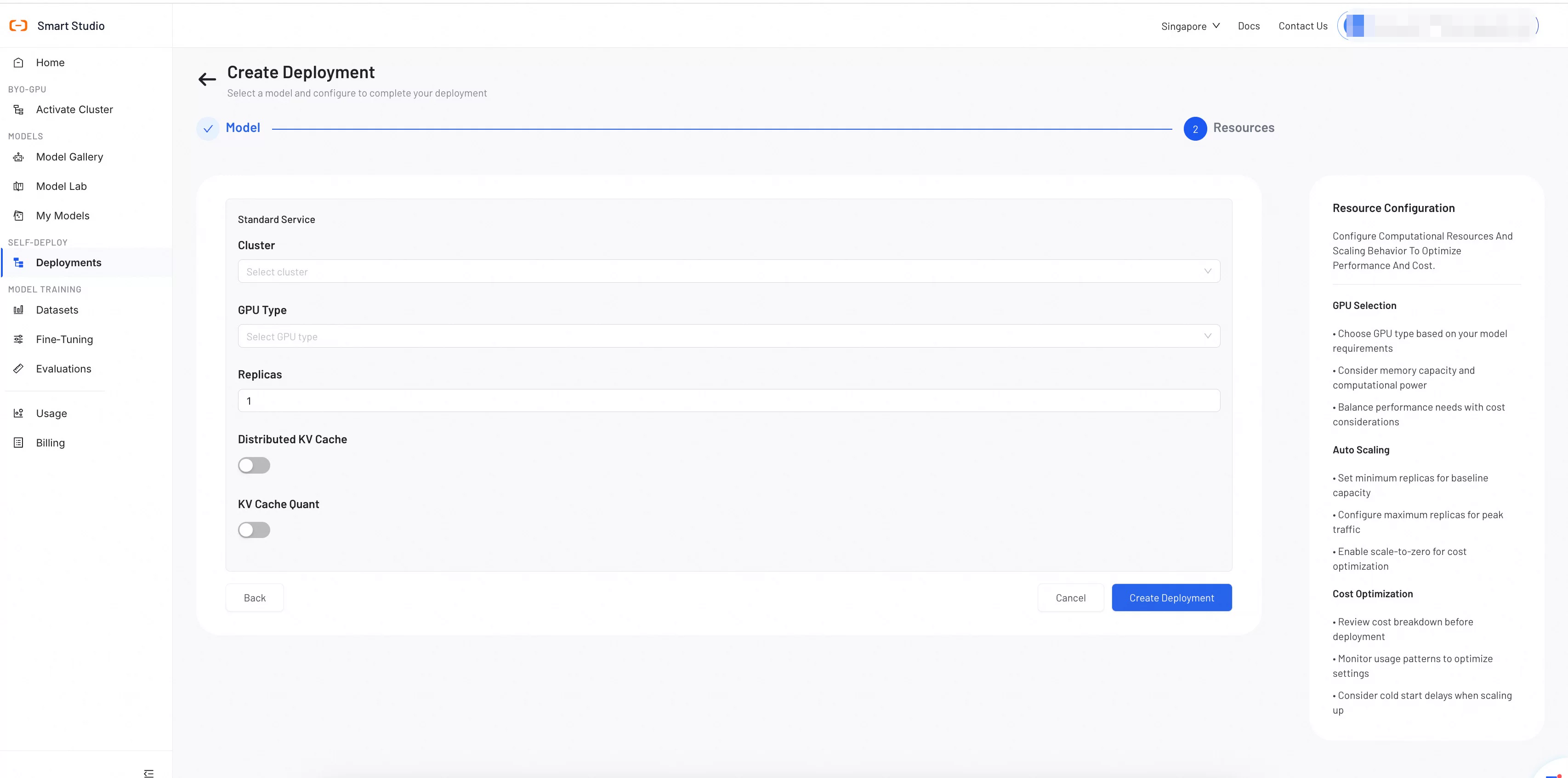Click the Activate Cluster icon

(x=18, y=109)
